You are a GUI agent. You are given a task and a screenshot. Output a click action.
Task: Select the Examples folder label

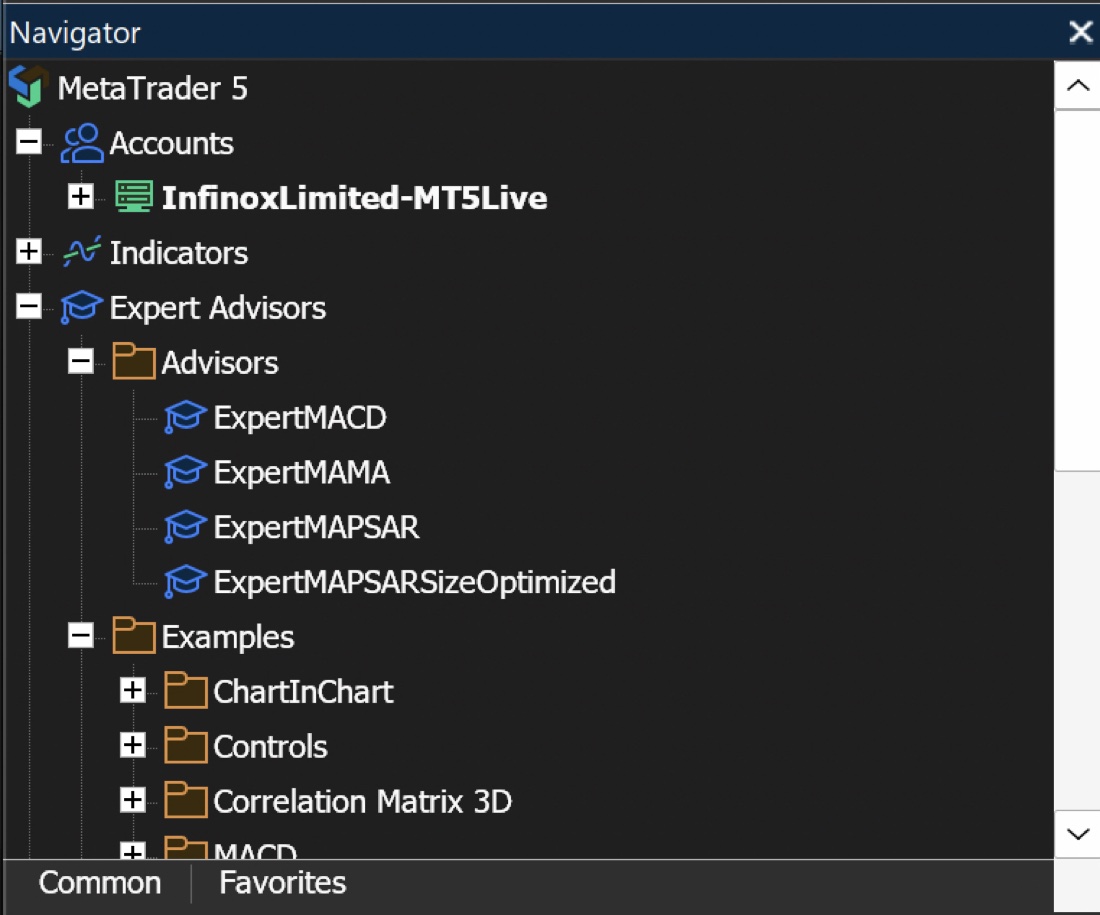[228, 637]
